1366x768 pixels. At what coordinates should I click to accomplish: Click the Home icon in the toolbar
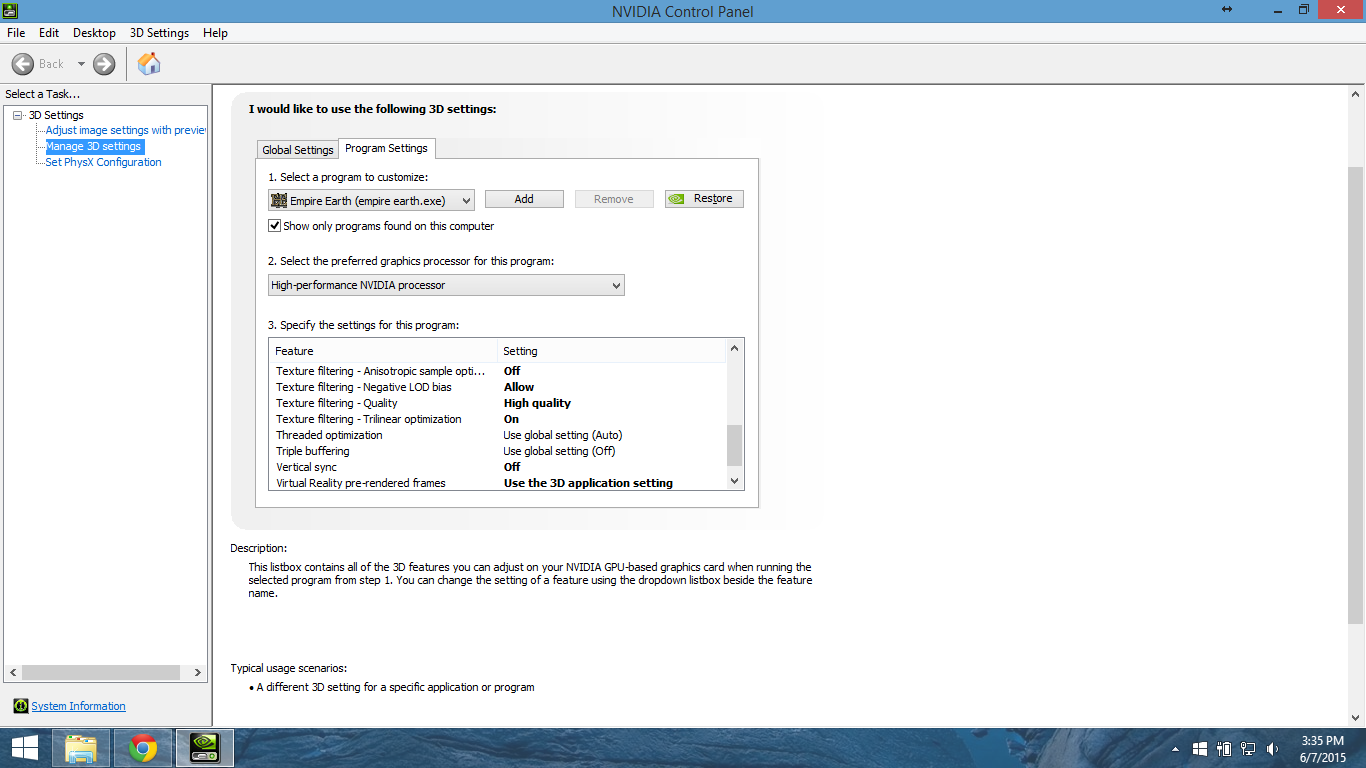tap(149, 64)
